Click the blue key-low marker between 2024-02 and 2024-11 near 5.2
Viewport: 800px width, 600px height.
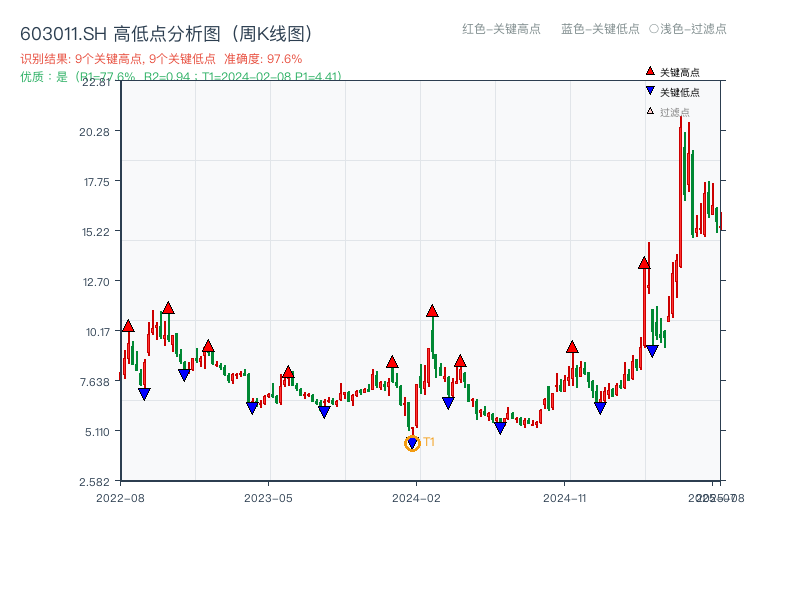501,428
